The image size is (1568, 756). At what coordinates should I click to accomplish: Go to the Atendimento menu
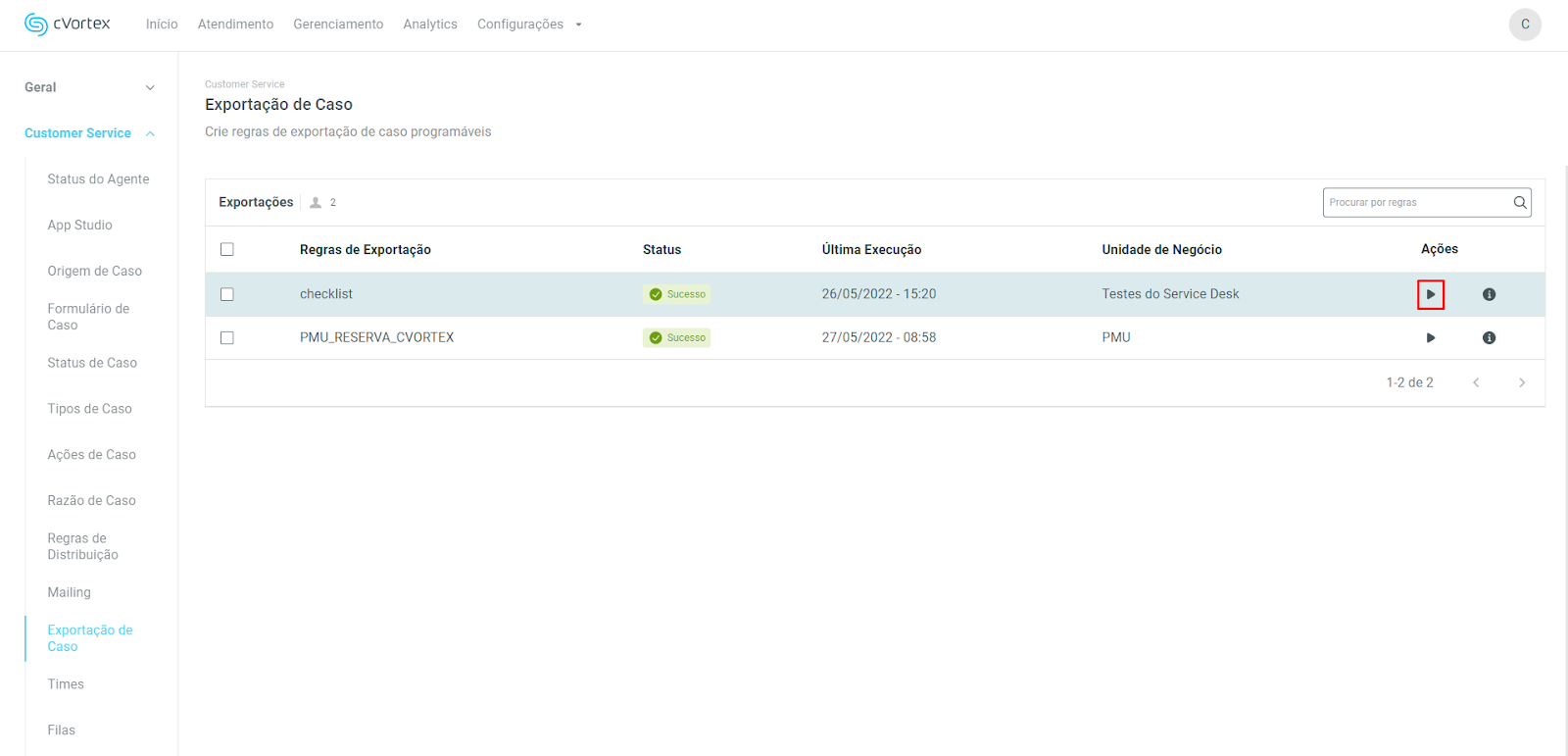click(x=235, y=25)
